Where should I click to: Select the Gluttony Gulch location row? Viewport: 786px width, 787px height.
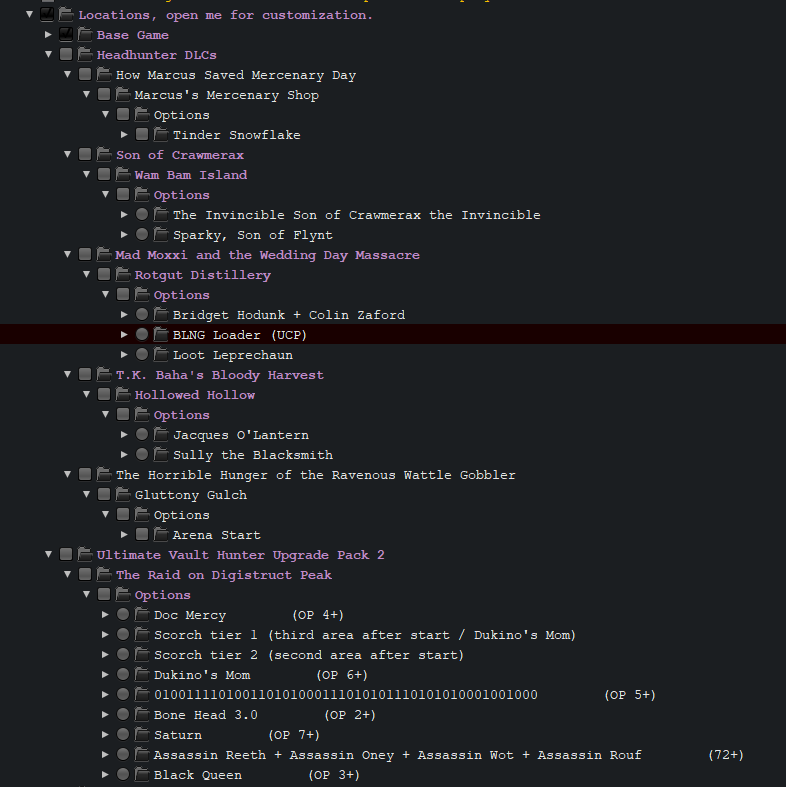(x=190, y=495)
